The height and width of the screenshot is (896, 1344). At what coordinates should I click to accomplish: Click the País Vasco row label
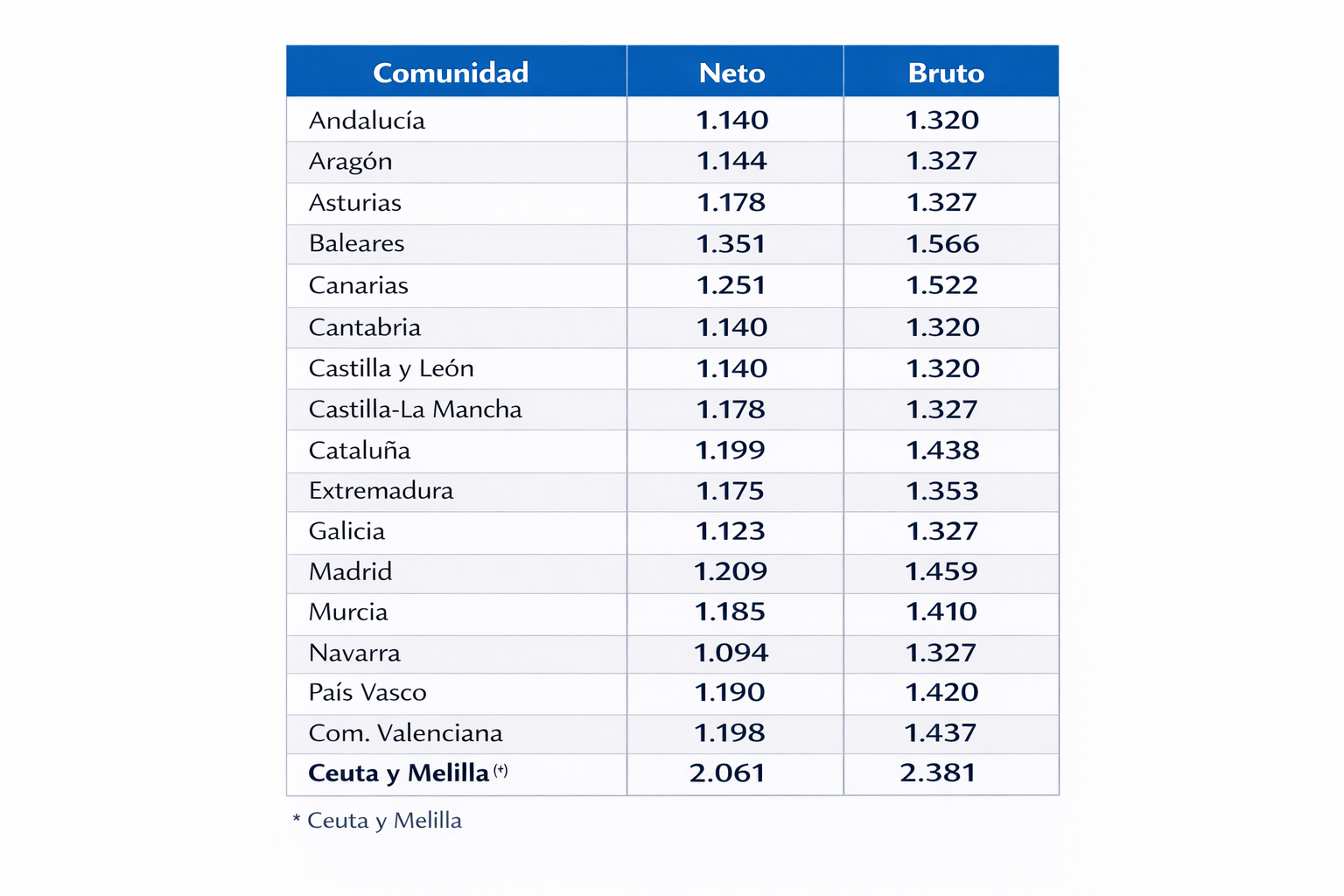click(x=367, y=693)
